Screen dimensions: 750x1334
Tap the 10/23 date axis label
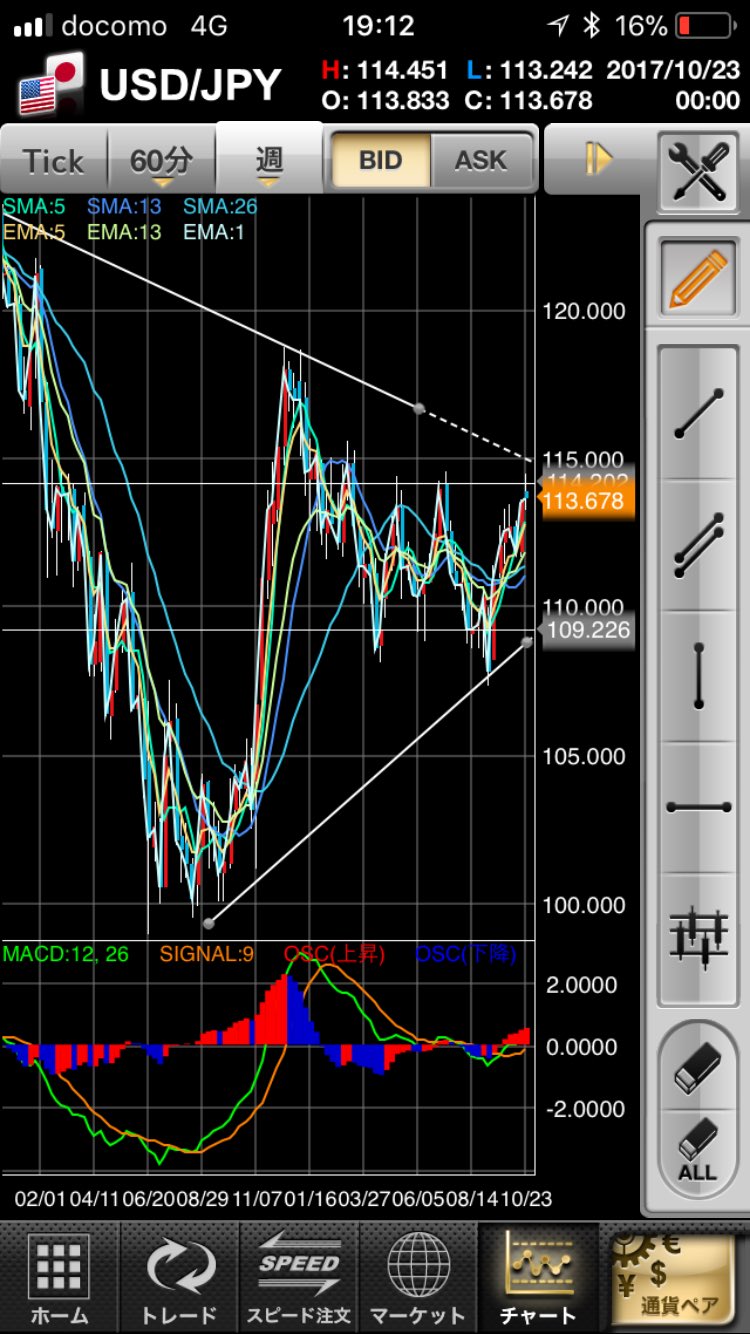tap(525, 1198)
